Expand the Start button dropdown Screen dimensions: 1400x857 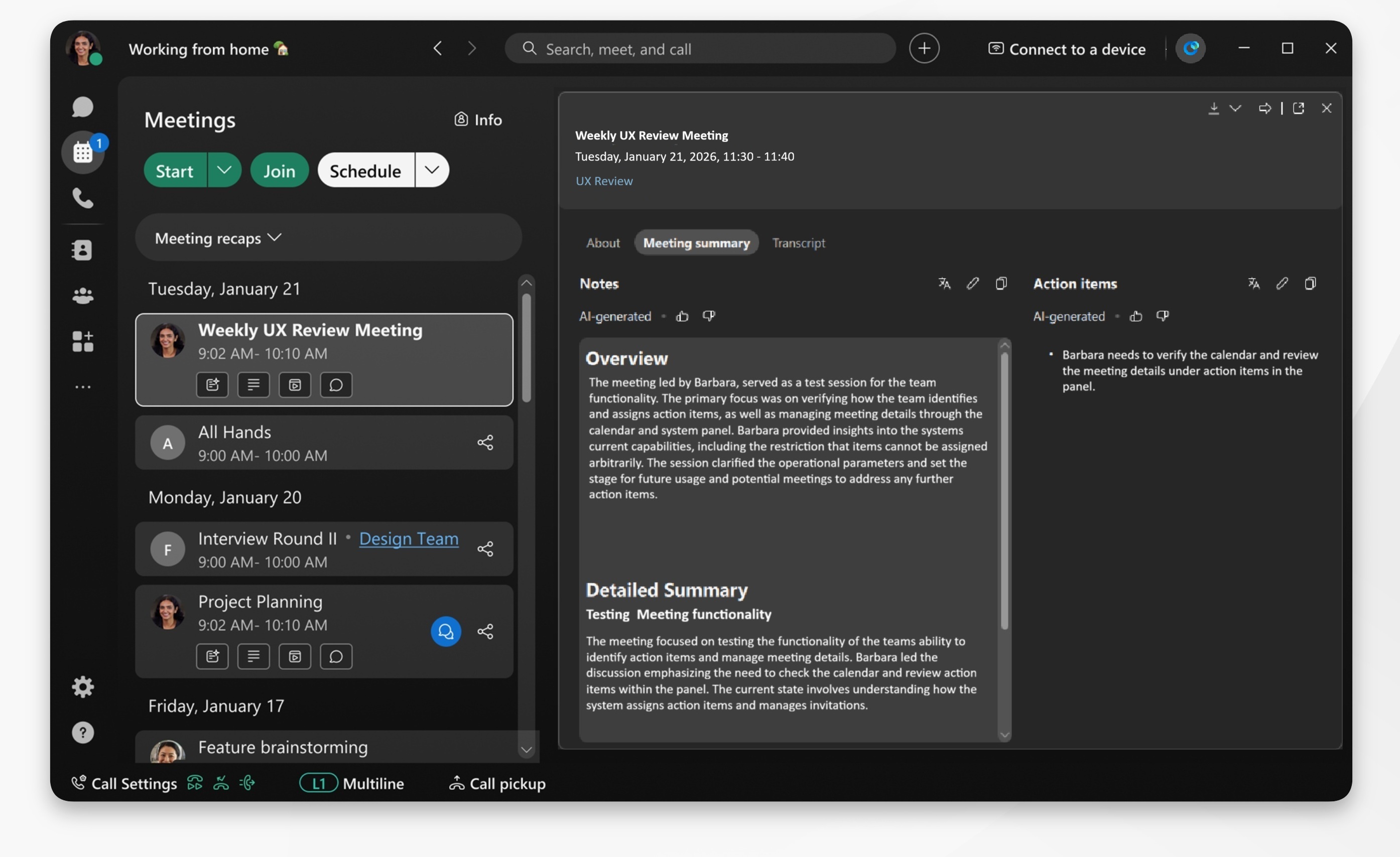click(224, 170)
